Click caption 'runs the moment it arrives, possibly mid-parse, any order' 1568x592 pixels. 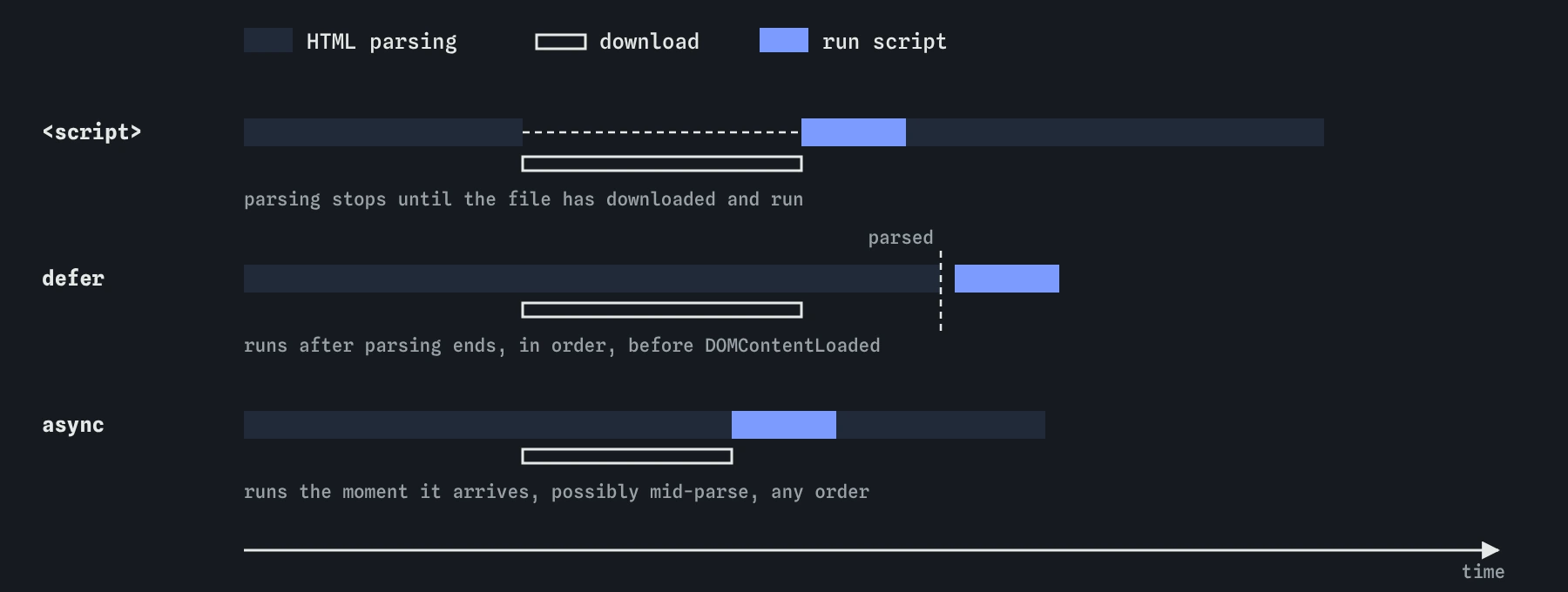557,492
